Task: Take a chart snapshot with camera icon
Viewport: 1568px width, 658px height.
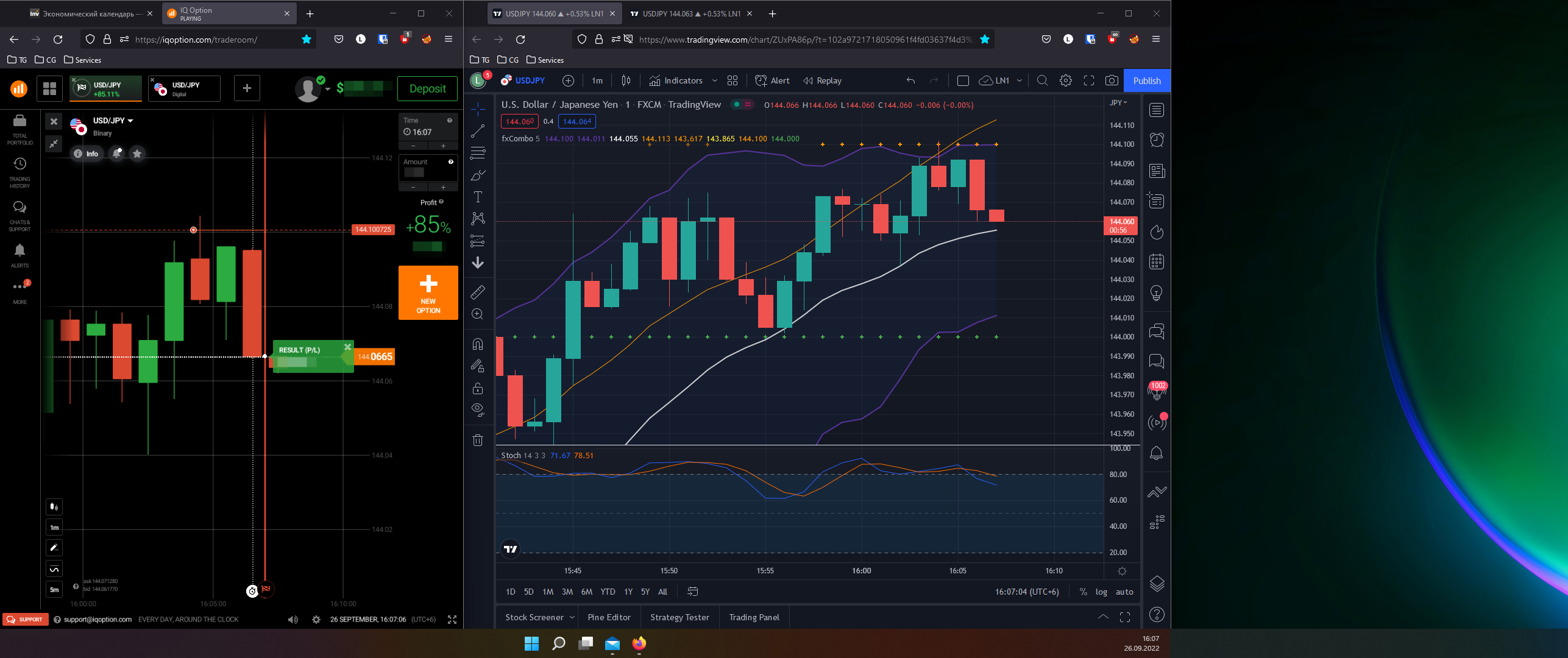Action: click(x=1112, y=80)
